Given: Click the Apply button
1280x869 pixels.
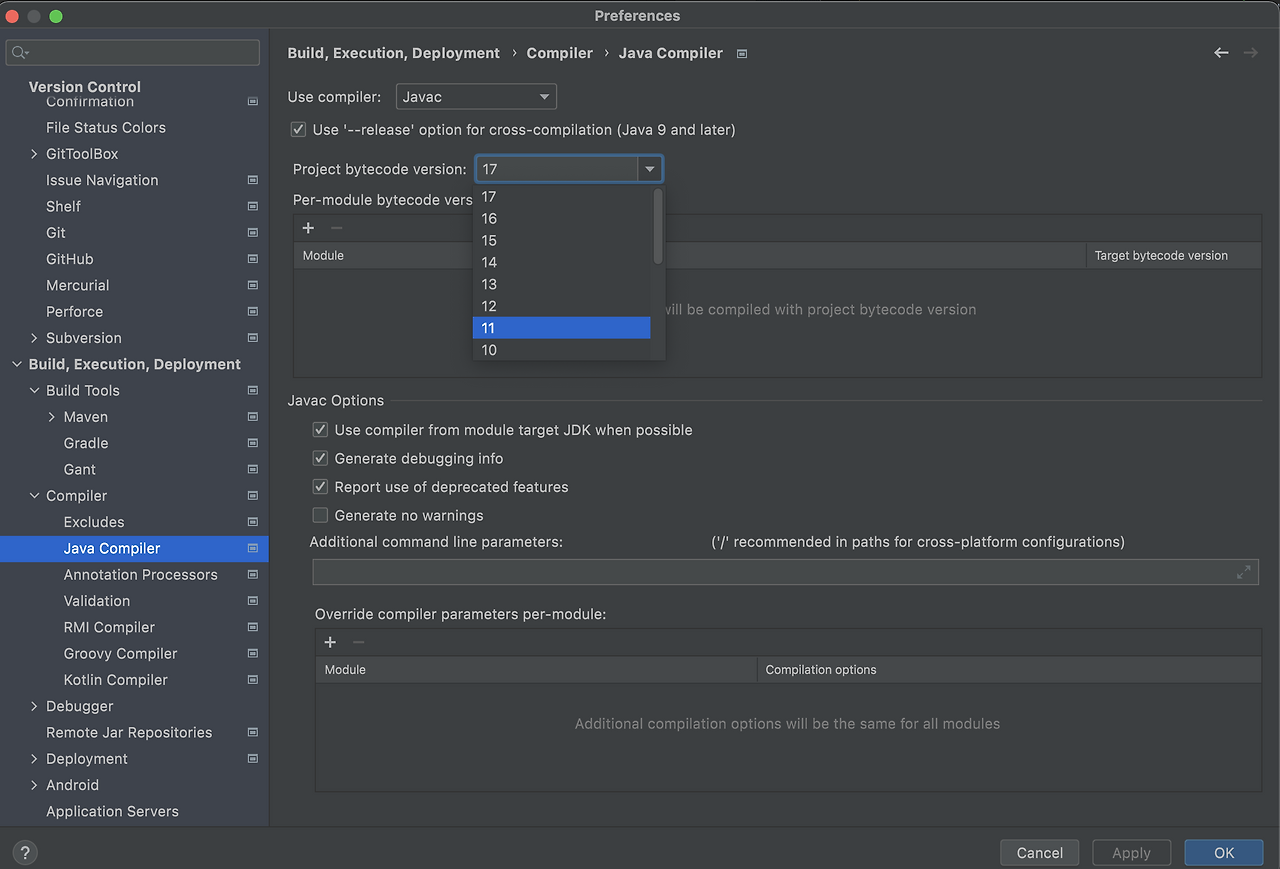Looking at the screenshot, I should [x=1131, y=852].
